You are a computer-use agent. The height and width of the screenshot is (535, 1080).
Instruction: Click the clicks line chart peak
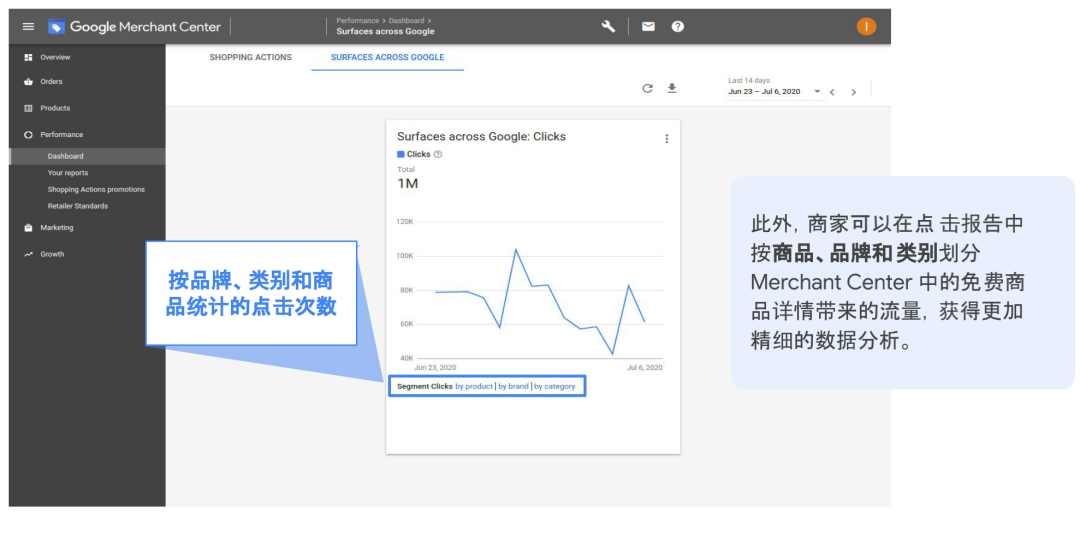point(515,249)
